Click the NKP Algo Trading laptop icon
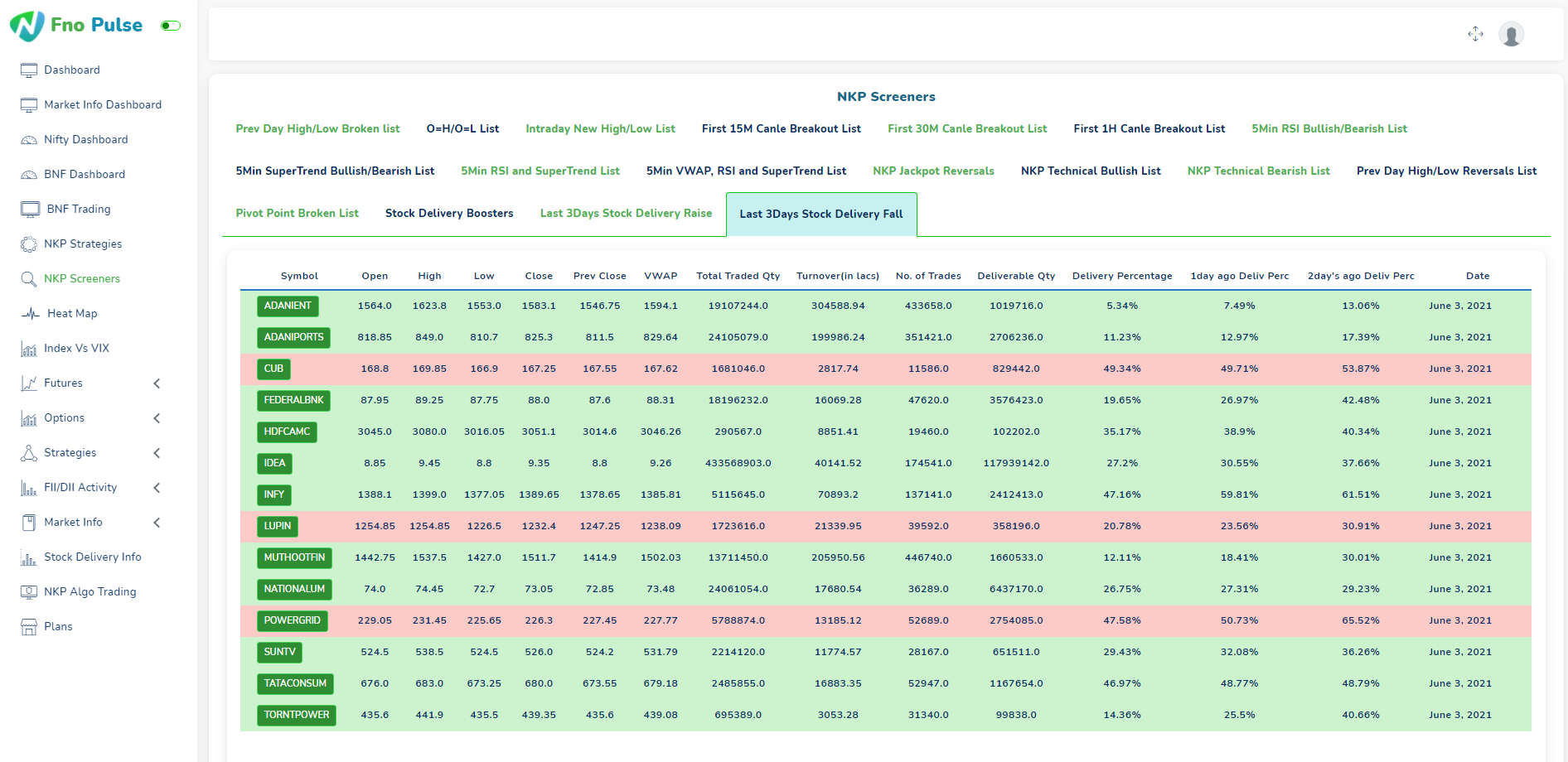 point(29,592)
